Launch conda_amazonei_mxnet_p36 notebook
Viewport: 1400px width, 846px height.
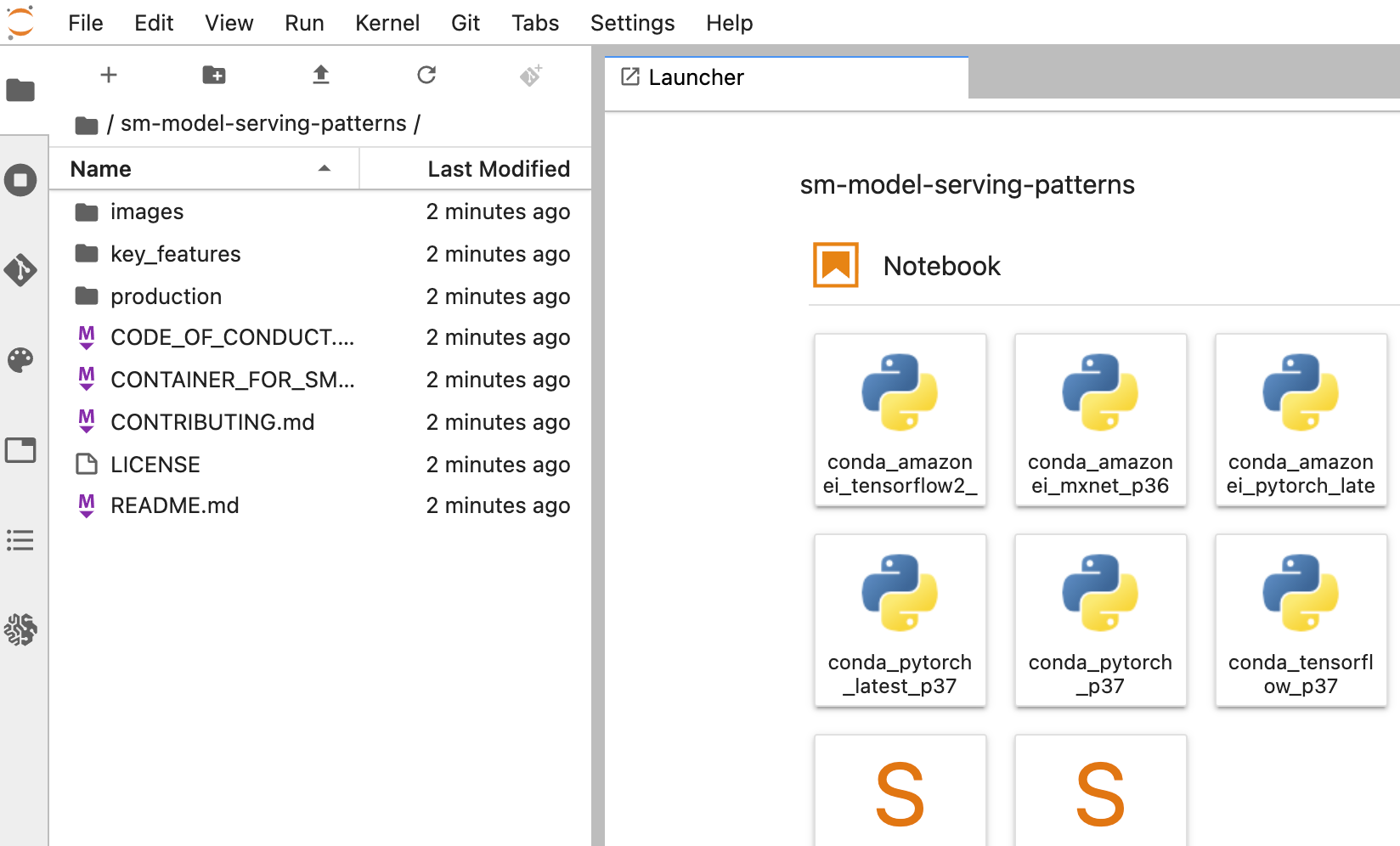(x=1101, y=420)
